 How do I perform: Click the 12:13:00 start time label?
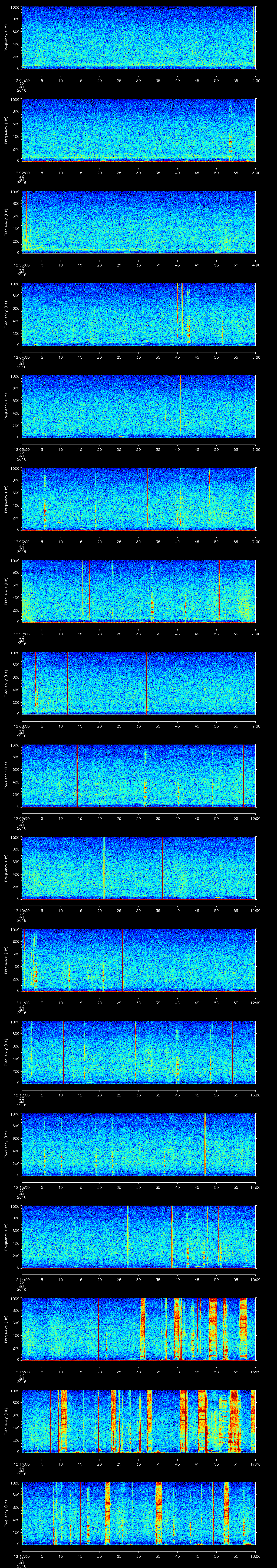[x=21, y=1187]
